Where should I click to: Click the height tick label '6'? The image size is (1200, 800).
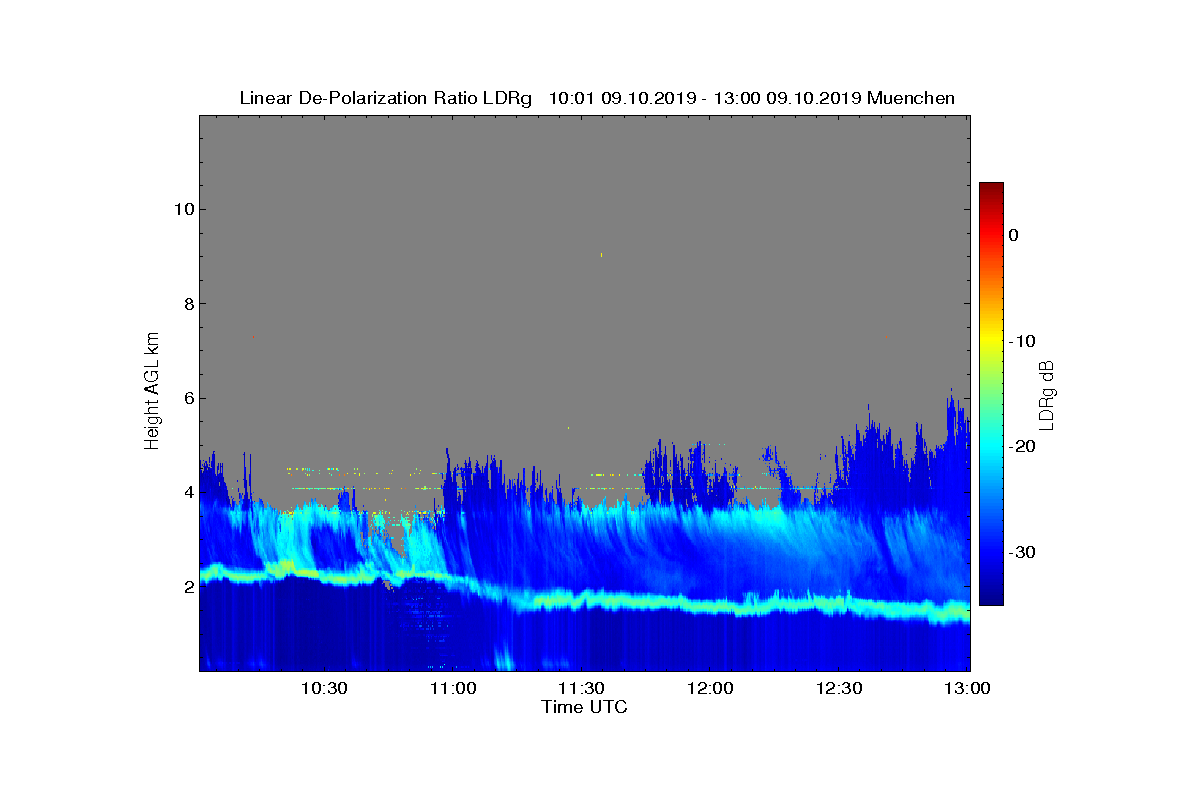tap(187, 398)
